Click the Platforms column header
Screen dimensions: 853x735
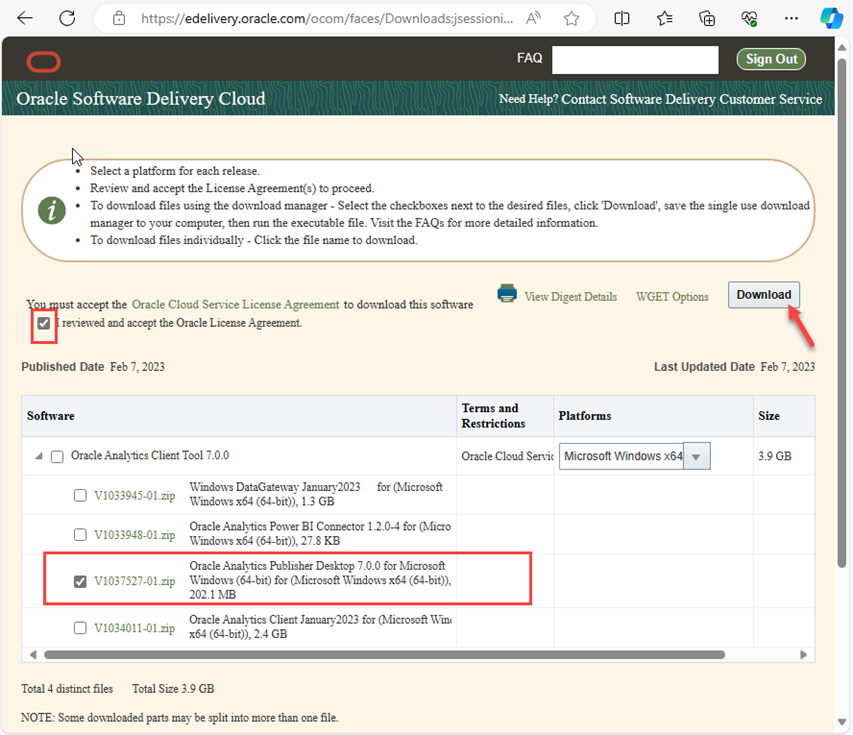[653, 416]
